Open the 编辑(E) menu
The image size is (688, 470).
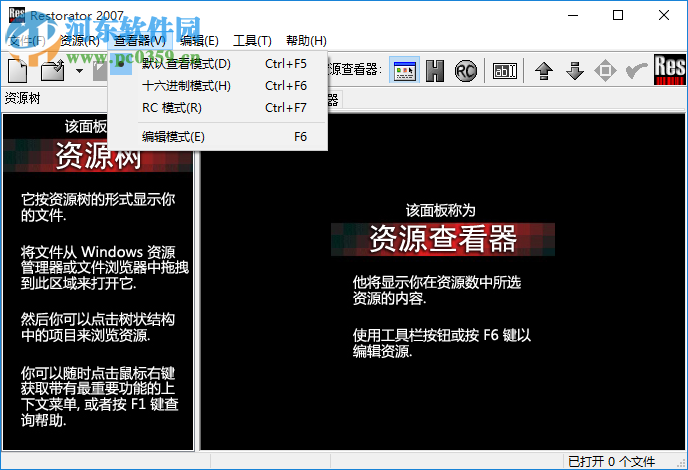click(199, 41)
